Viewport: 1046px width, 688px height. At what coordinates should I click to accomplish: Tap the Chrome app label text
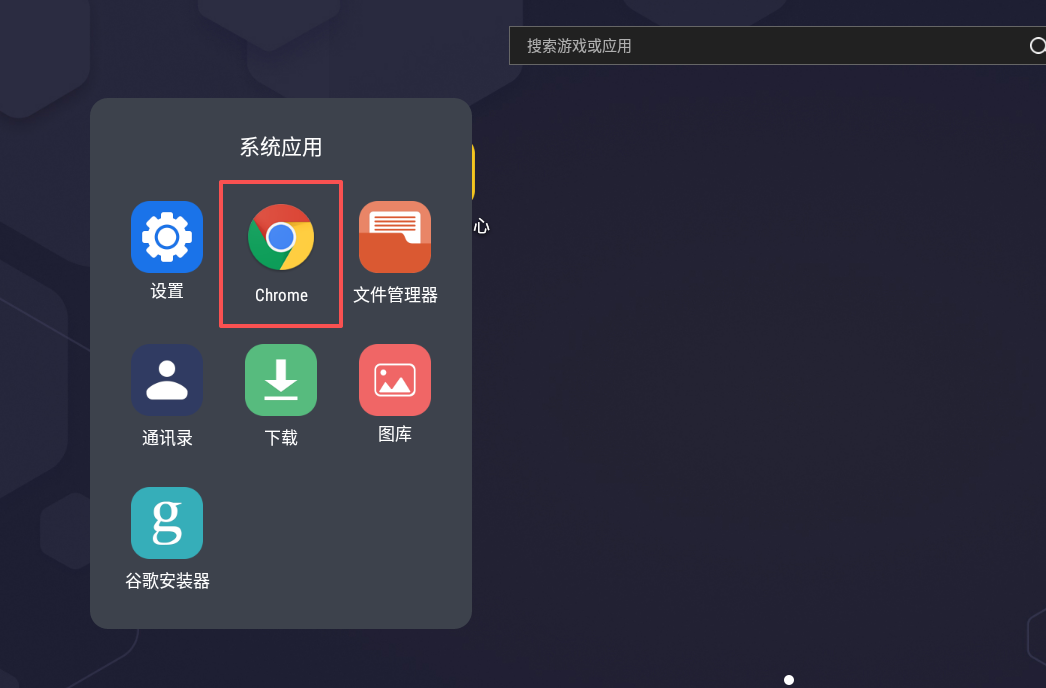[x=281, y=295]
